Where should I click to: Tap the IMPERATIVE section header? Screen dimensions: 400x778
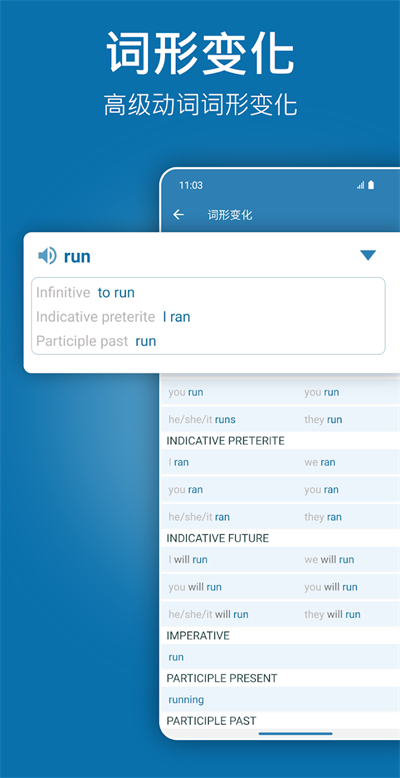click(x=198, y=636)
